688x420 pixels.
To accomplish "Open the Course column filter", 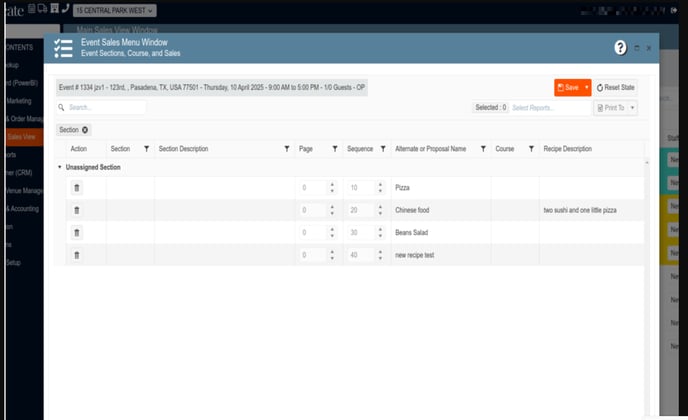I will 531,149.
